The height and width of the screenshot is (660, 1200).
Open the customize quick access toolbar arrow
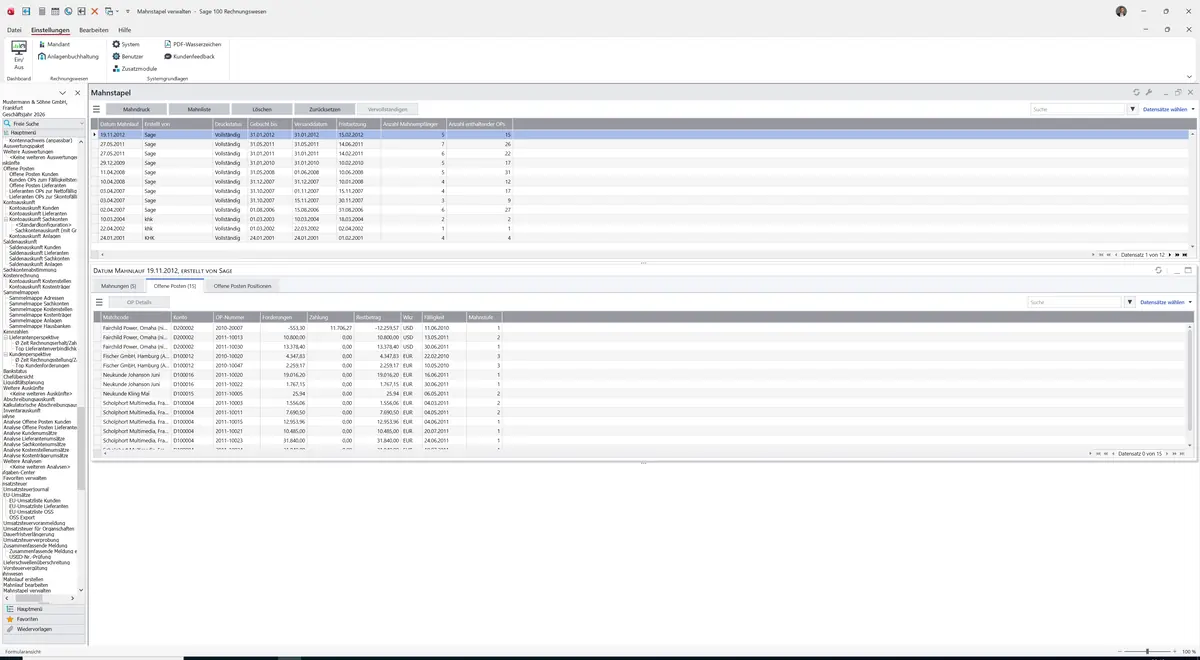tap(128, 11)
